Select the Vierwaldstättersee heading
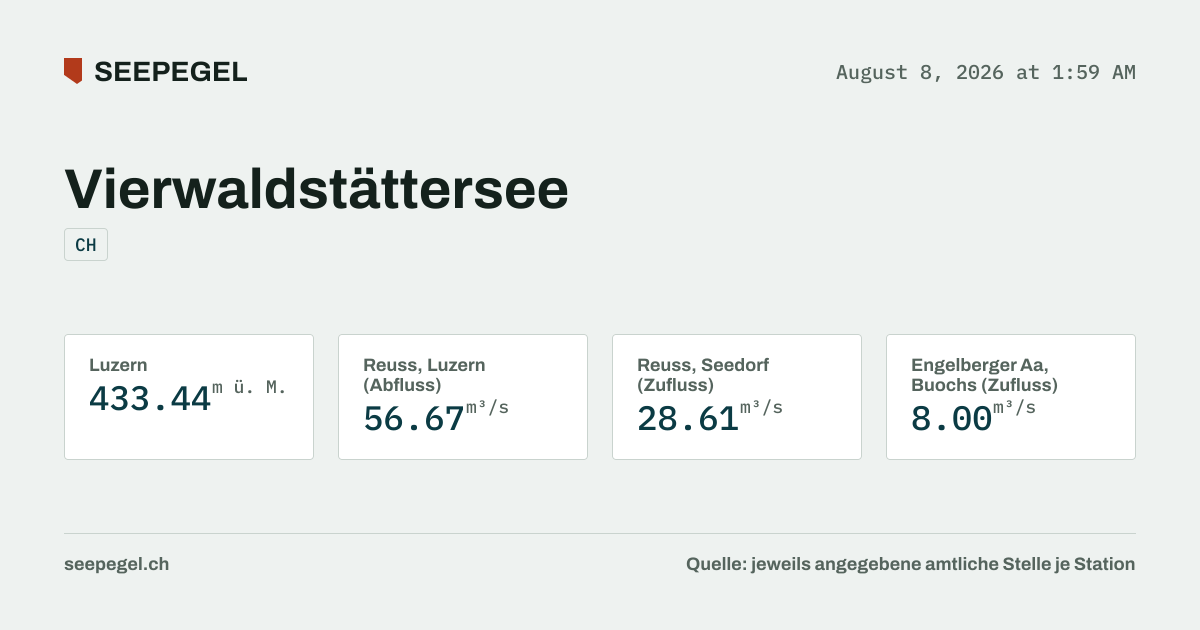The width and height of the screenshot is (1200, 630). [x=316, y=188]
